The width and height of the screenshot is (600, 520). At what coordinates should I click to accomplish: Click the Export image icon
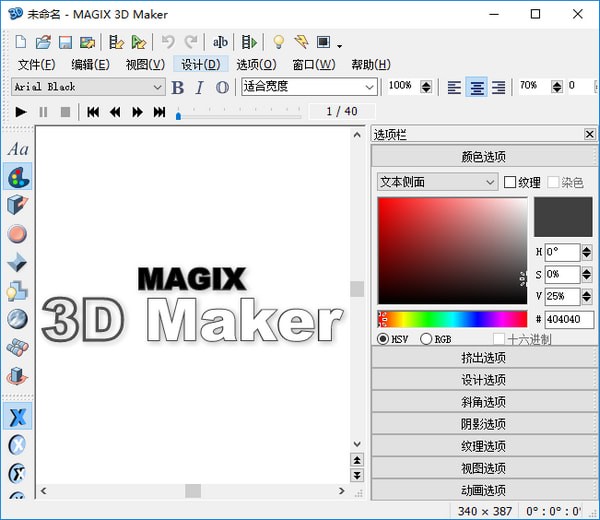(x=87, y=42)
